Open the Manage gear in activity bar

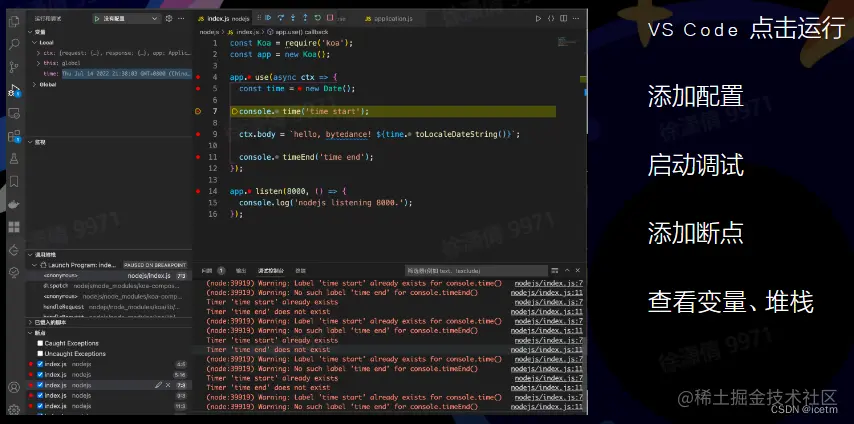(14, 409)
